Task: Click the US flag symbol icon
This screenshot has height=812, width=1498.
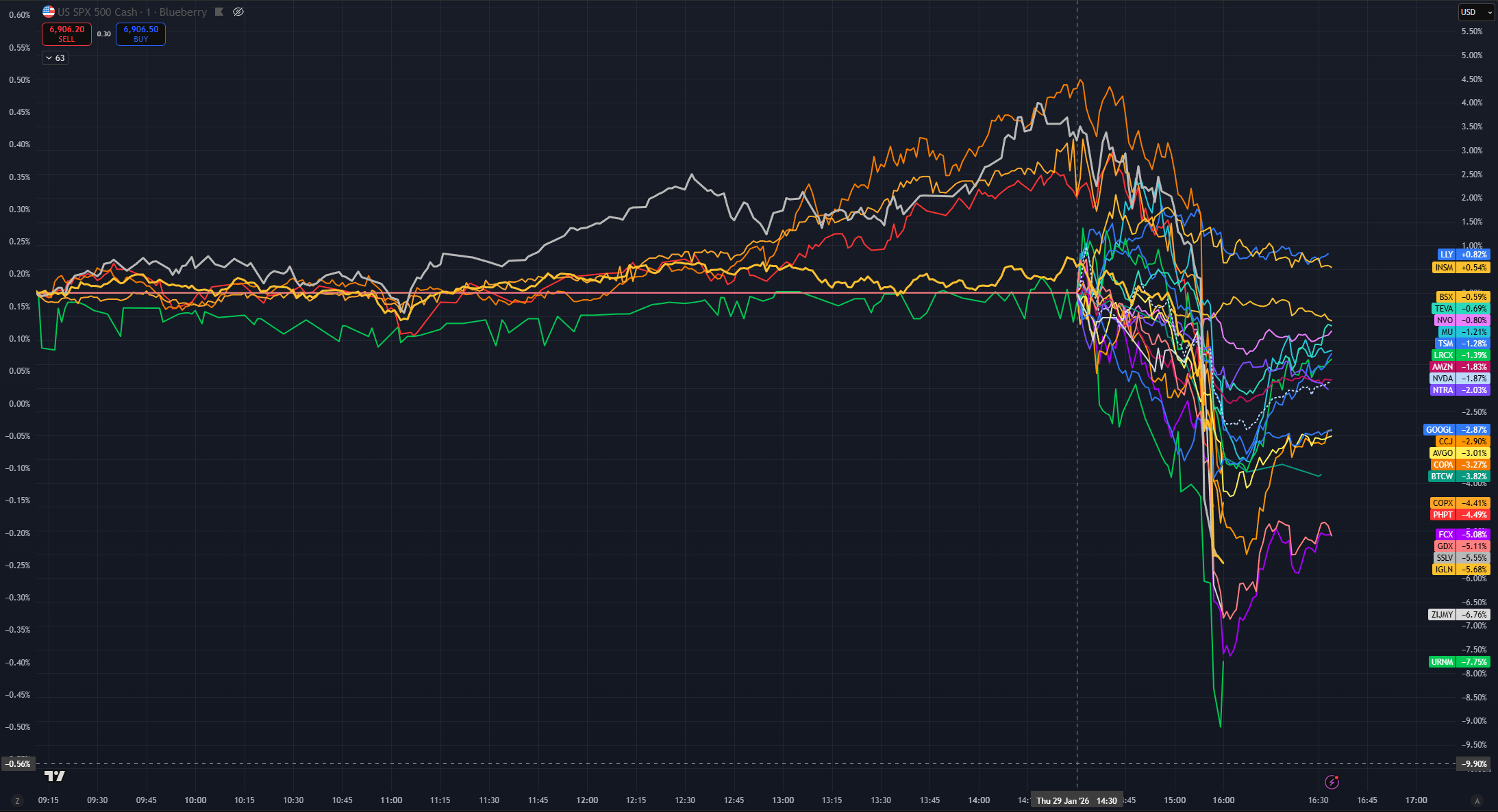Action: pyautogui.click(x=49, y=12)
